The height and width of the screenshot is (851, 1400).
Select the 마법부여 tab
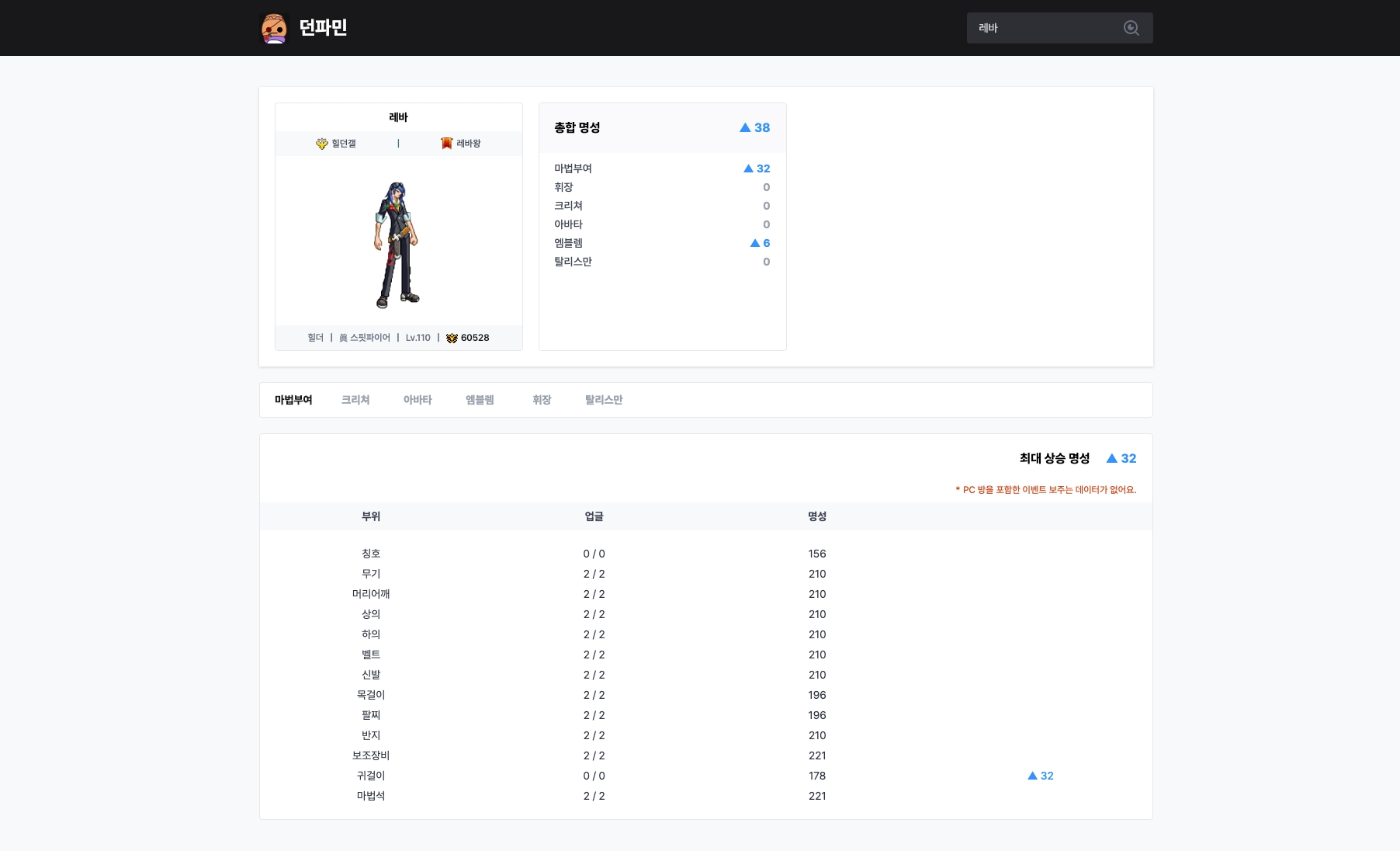click(x=293, y=400)
